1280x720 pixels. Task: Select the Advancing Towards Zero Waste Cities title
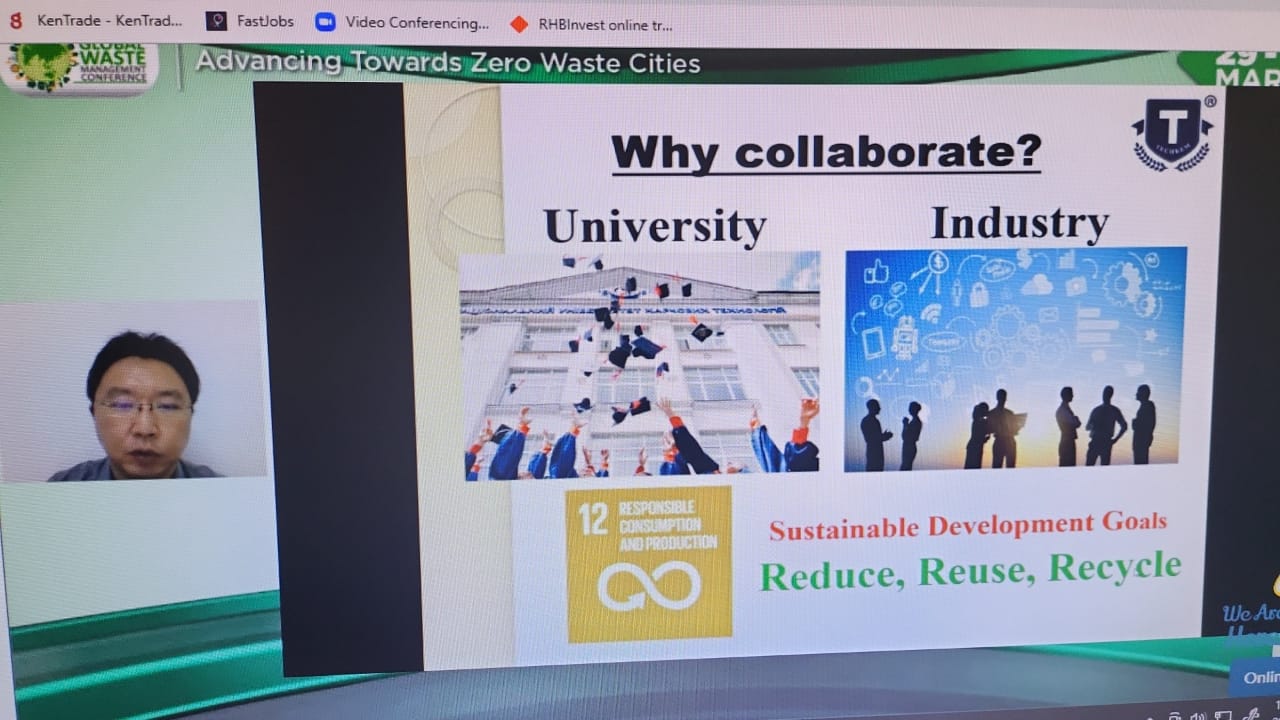tap(448, 63)
